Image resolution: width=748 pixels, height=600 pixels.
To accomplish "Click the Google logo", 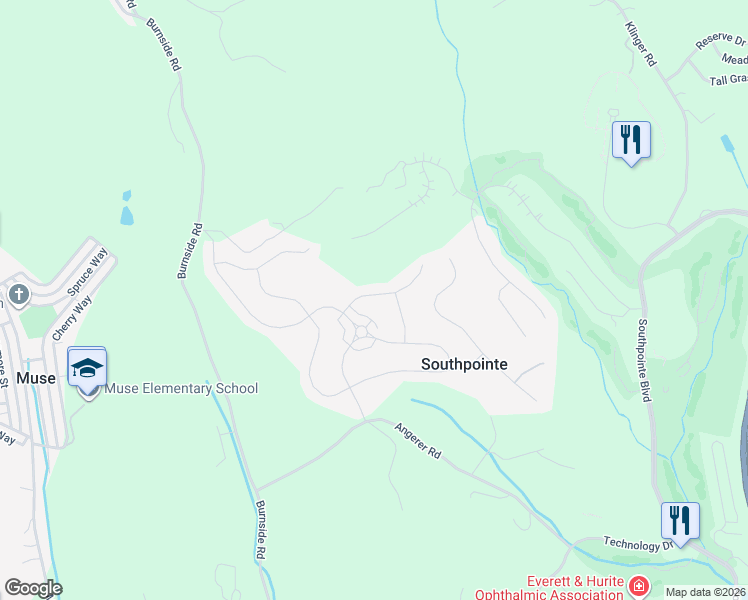I will tap(33, 588).
